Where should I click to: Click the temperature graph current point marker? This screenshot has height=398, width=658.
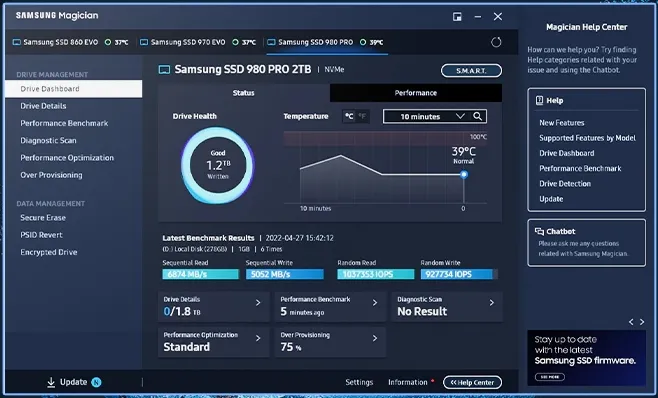[464, 174]
